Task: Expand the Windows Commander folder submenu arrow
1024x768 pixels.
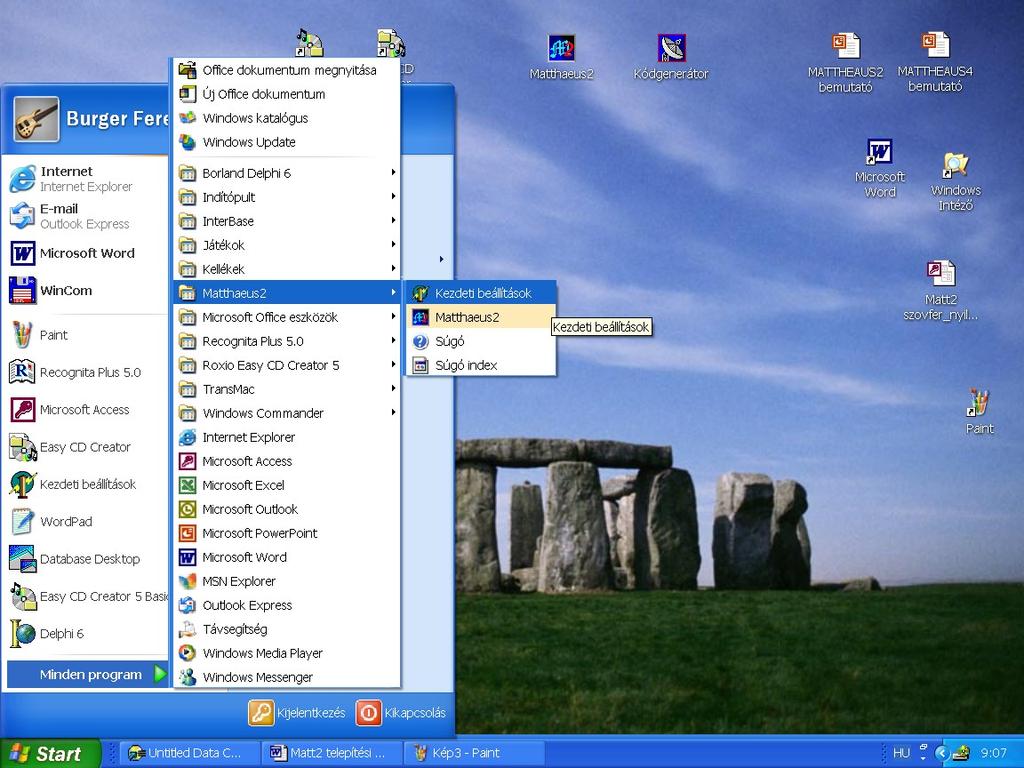Action: [x=393, y=413]
